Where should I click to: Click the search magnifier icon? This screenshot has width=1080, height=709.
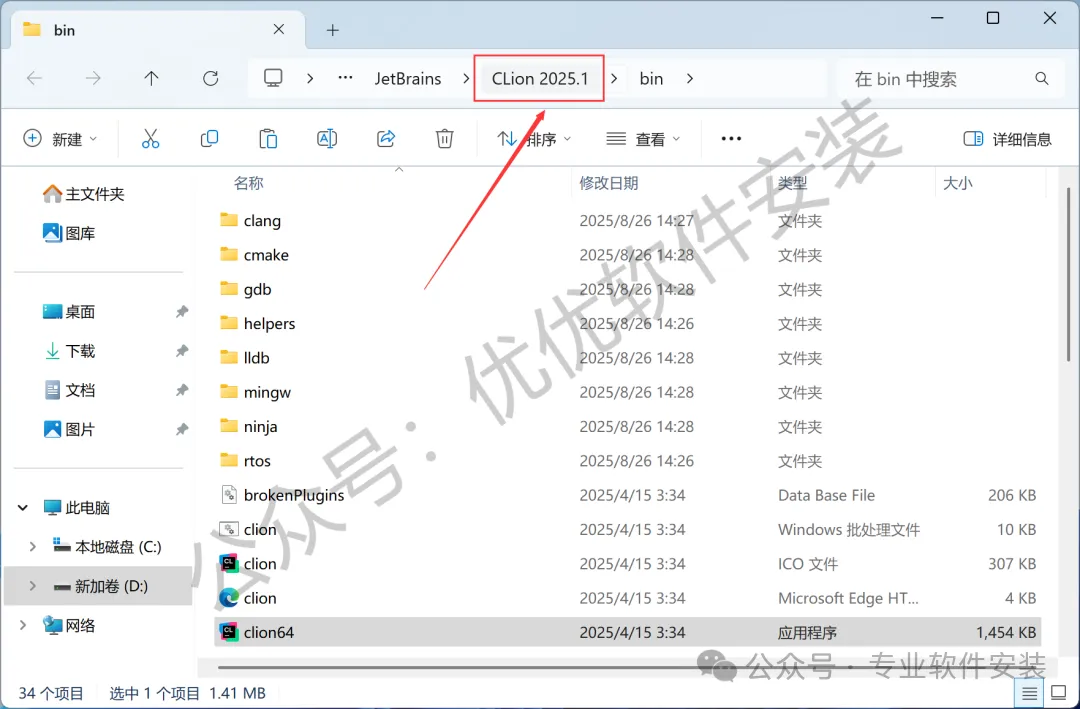click(1041, 79)
